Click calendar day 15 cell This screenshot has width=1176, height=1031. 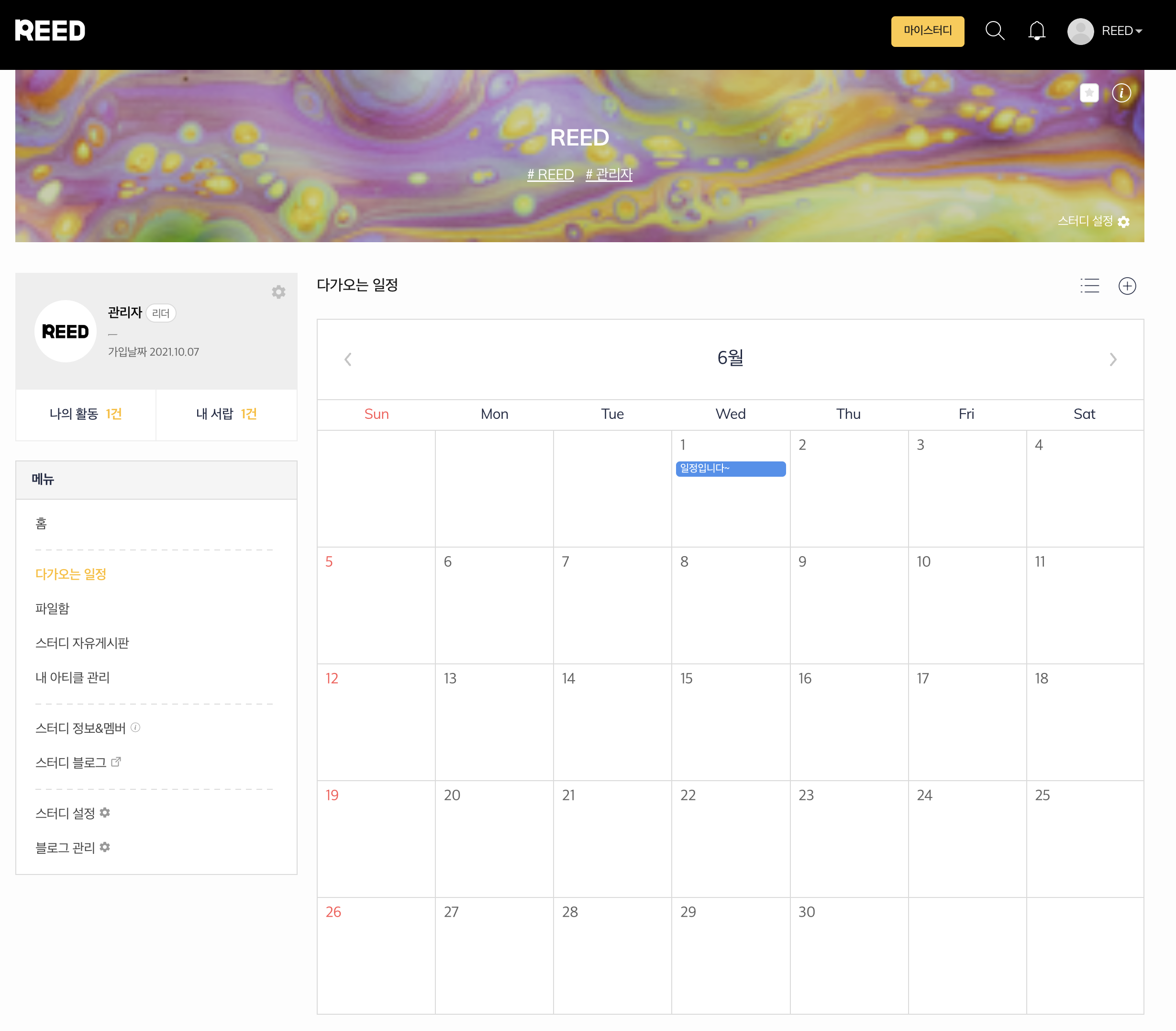coord(731,722)
